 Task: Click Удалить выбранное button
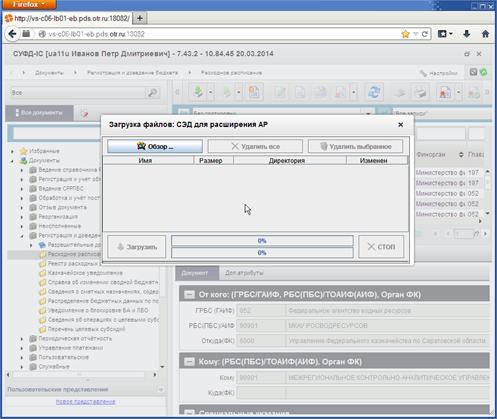click(x=355, y=146)
